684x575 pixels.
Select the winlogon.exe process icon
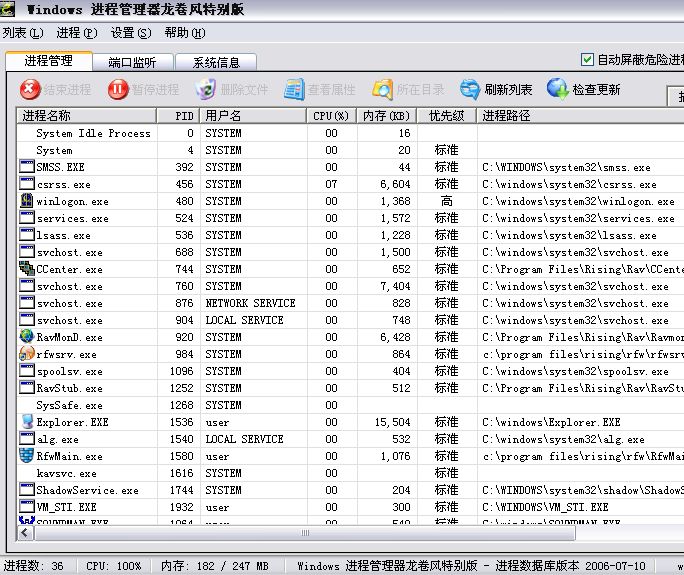(x=27, y=201)
